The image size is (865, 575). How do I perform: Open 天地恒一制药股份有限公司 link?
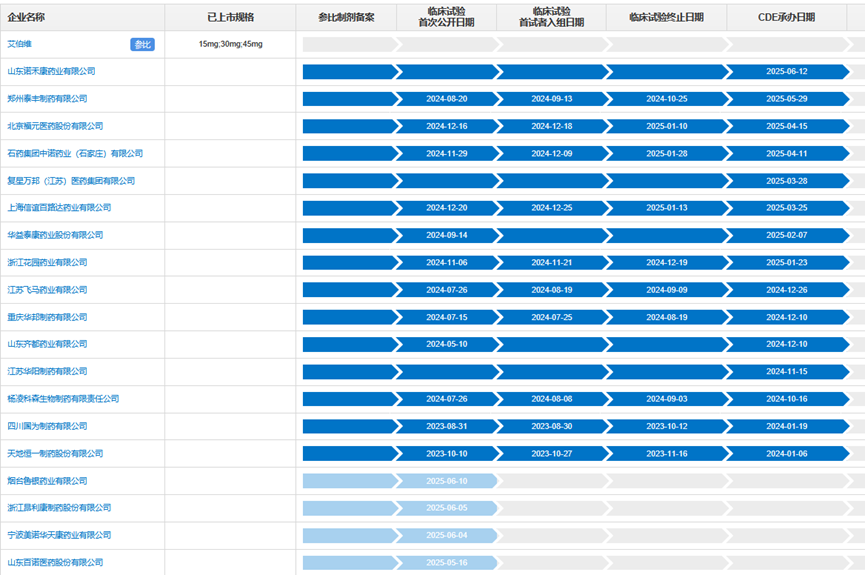pos(55,454)
